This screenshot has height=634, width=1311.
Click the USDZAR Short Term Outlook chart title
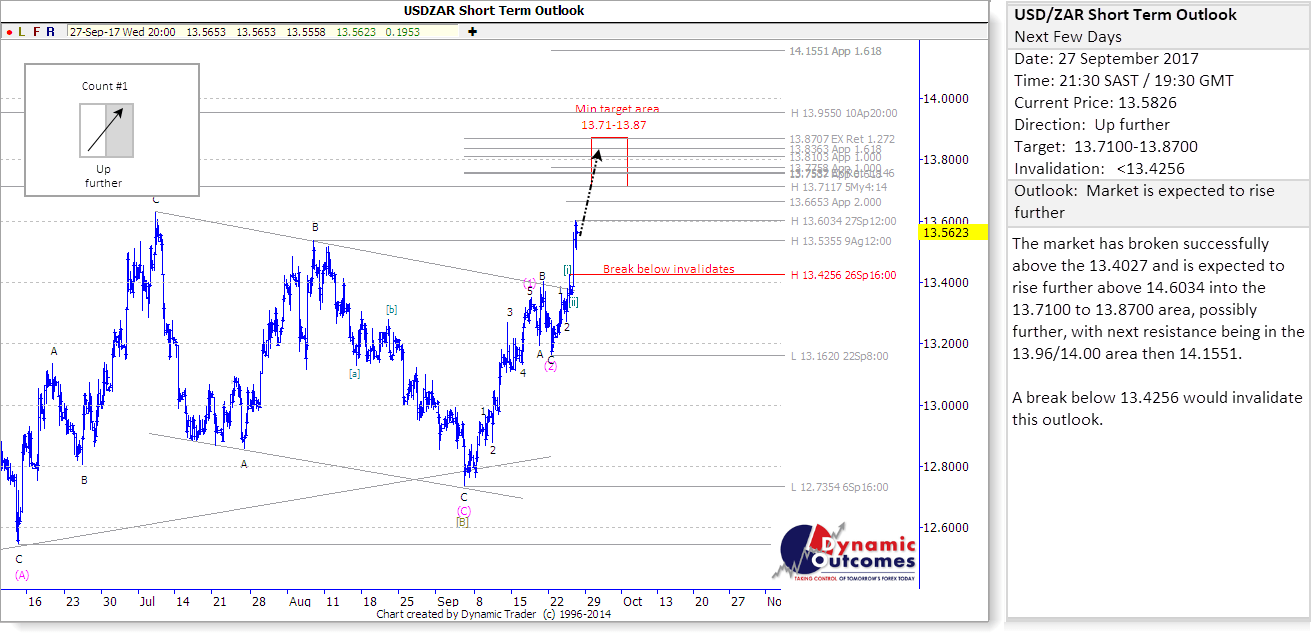click(x=494, y=11)
